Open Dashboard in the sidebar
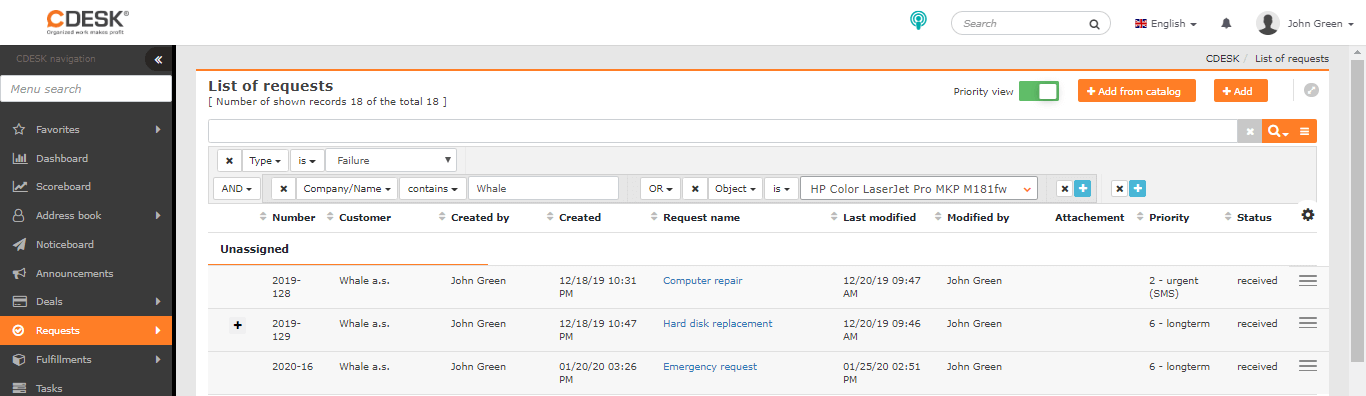 (86, 158)
